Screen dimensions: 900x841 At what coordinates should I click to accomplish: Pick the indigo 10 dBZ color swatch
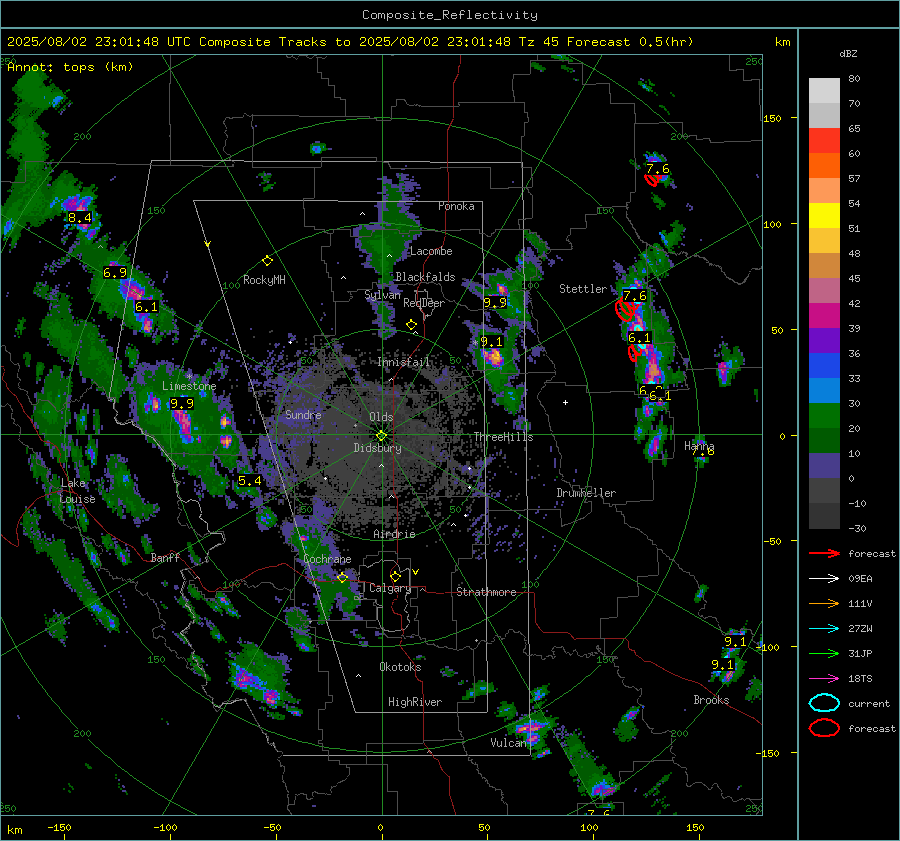[x=824, y=466]
